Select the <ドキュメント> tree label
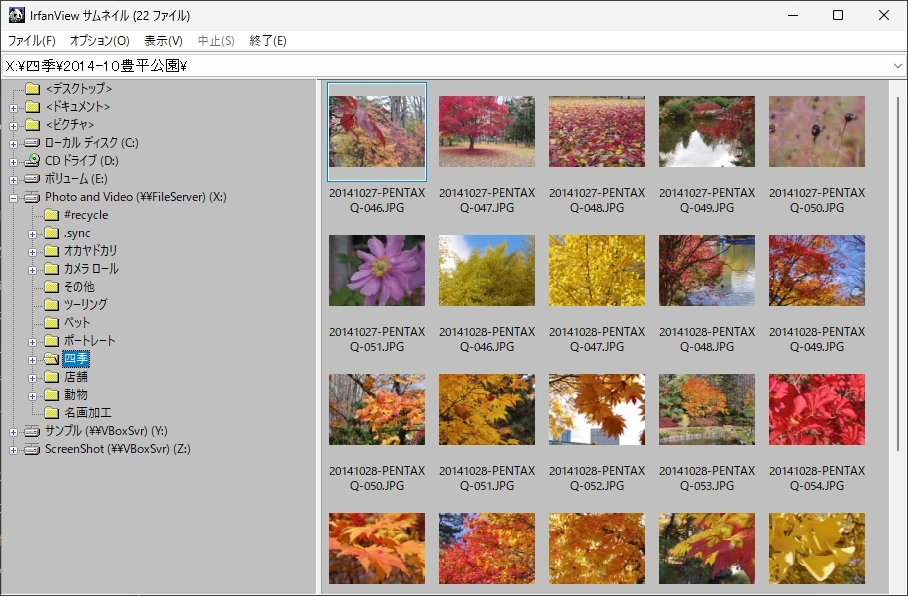Image resolution: width=908 pixels, height=596 pixels. tap(78, 107)
